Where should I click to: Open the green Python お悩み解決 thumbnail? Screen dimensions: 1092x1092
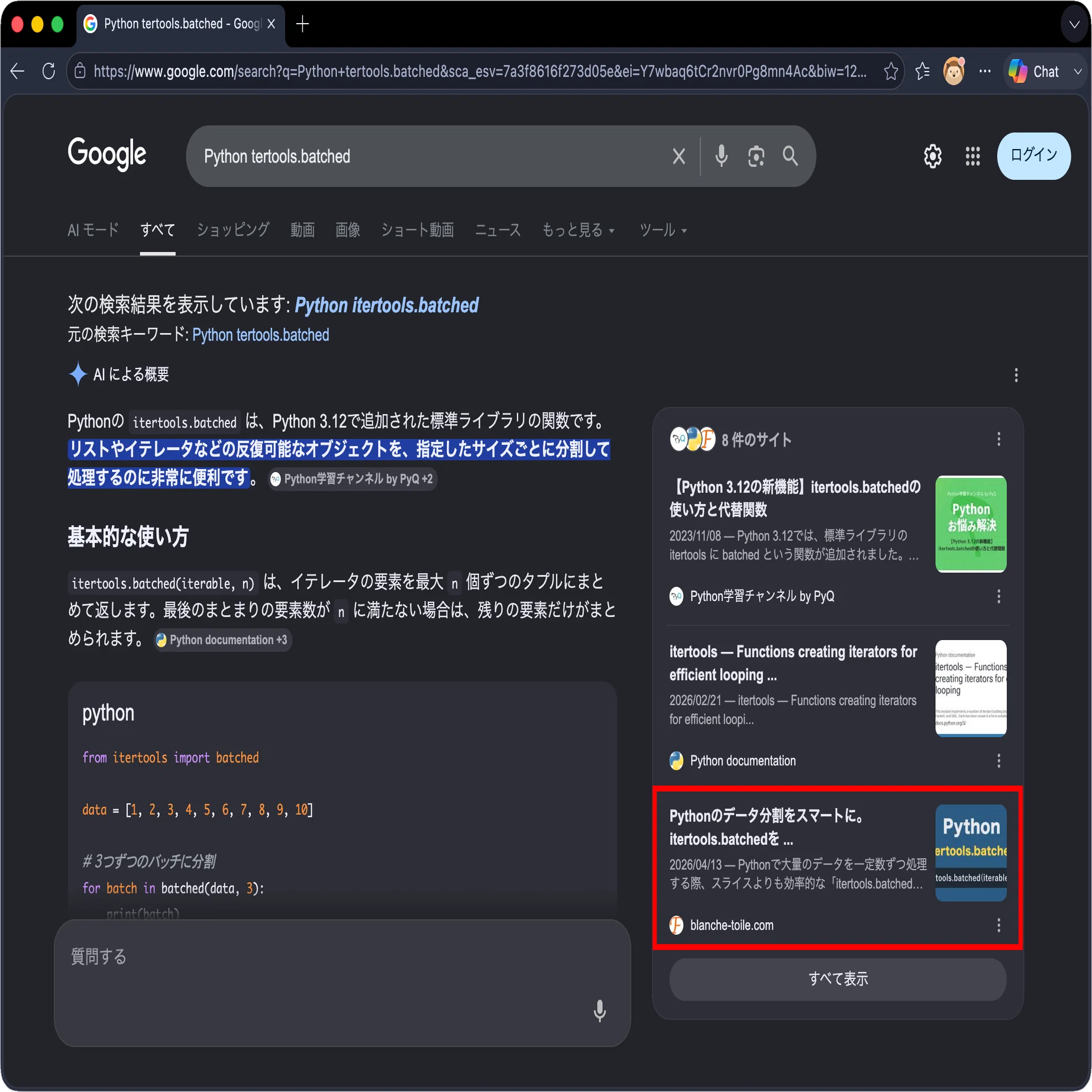[971, 524]
